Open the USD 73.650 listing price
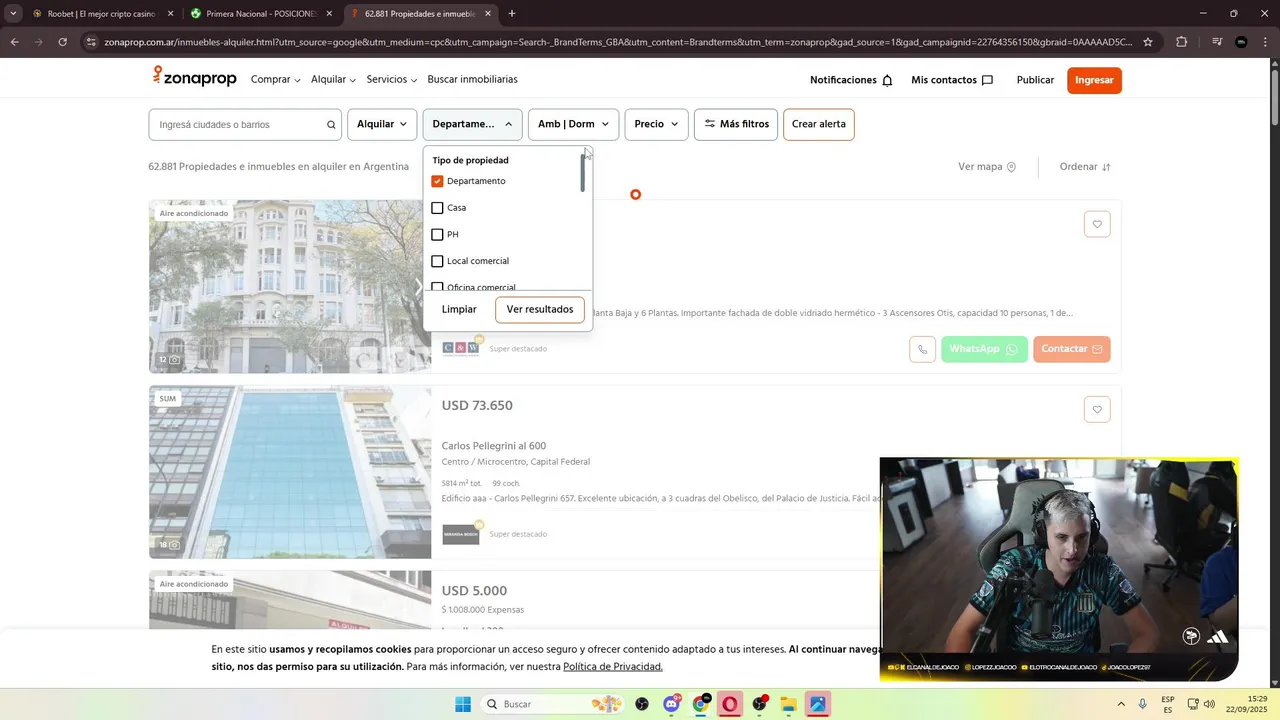This screenshot has width=1280, height=720. tap(477, 406)
